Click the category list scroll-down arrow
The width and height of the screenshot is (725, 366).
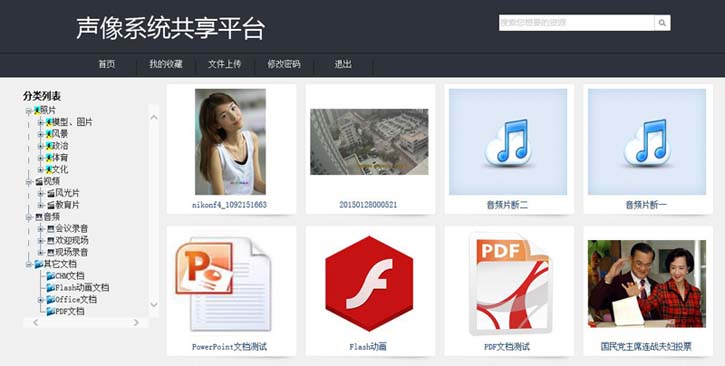pyautogui.click(x=154, y=305)
